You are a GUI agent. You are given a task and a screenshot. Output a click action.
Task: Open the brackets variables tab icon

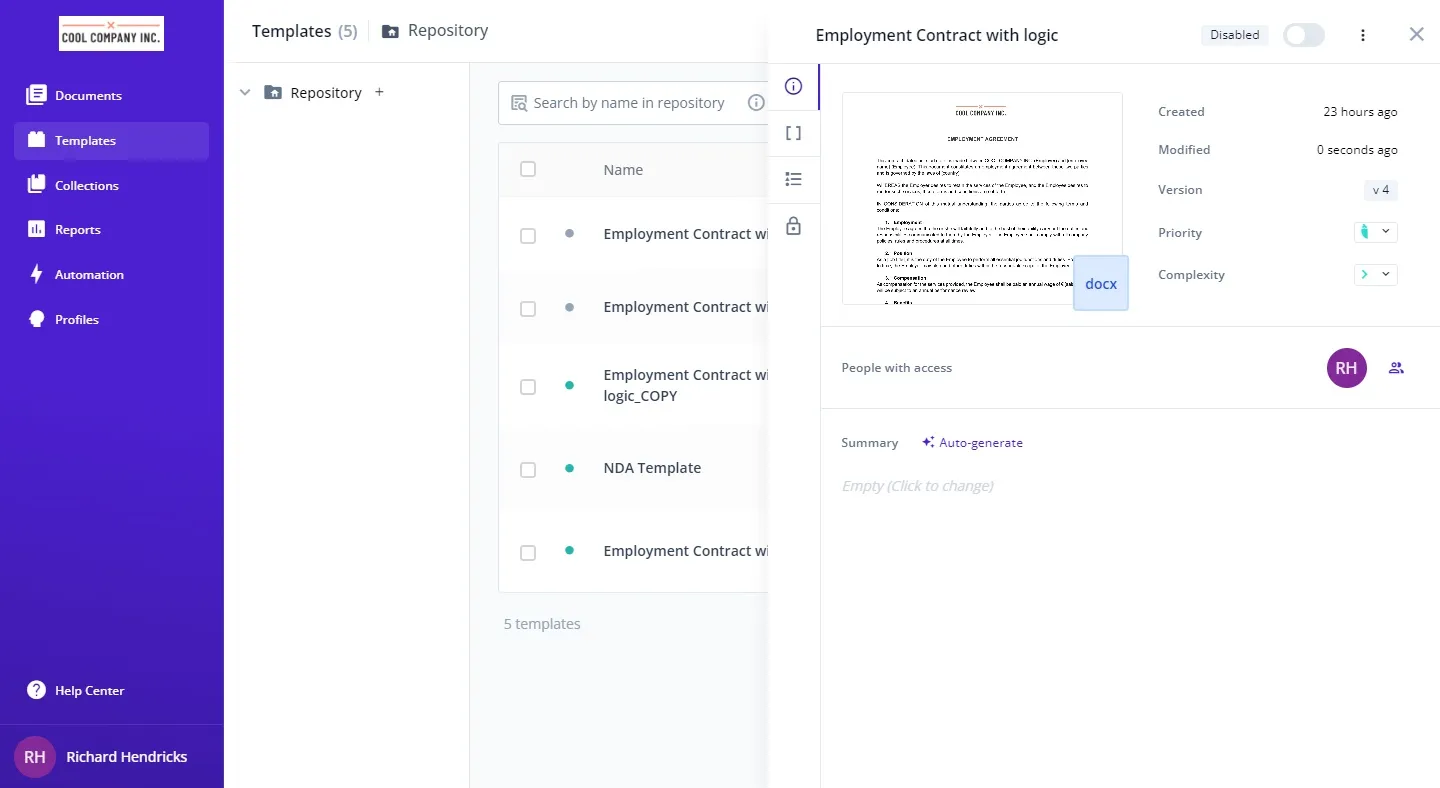(x=793, y=133)
